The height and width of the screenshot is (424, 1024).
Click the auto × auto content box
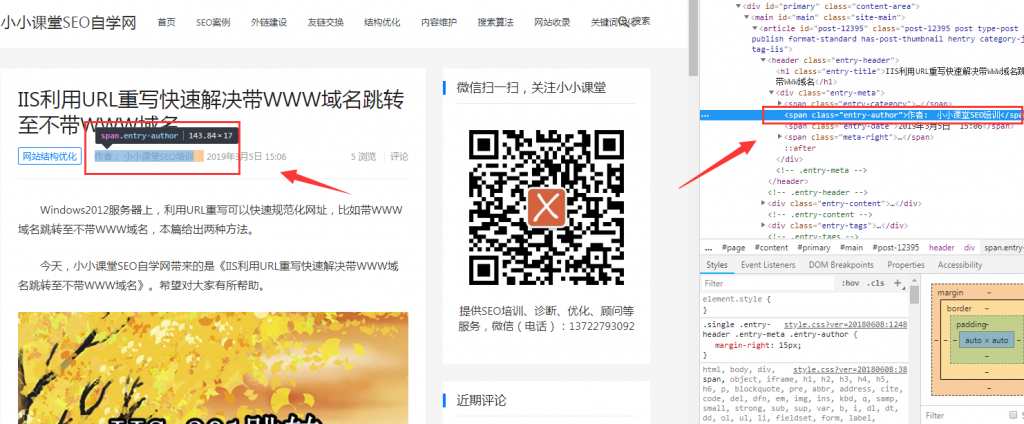[x=987, y=340]
